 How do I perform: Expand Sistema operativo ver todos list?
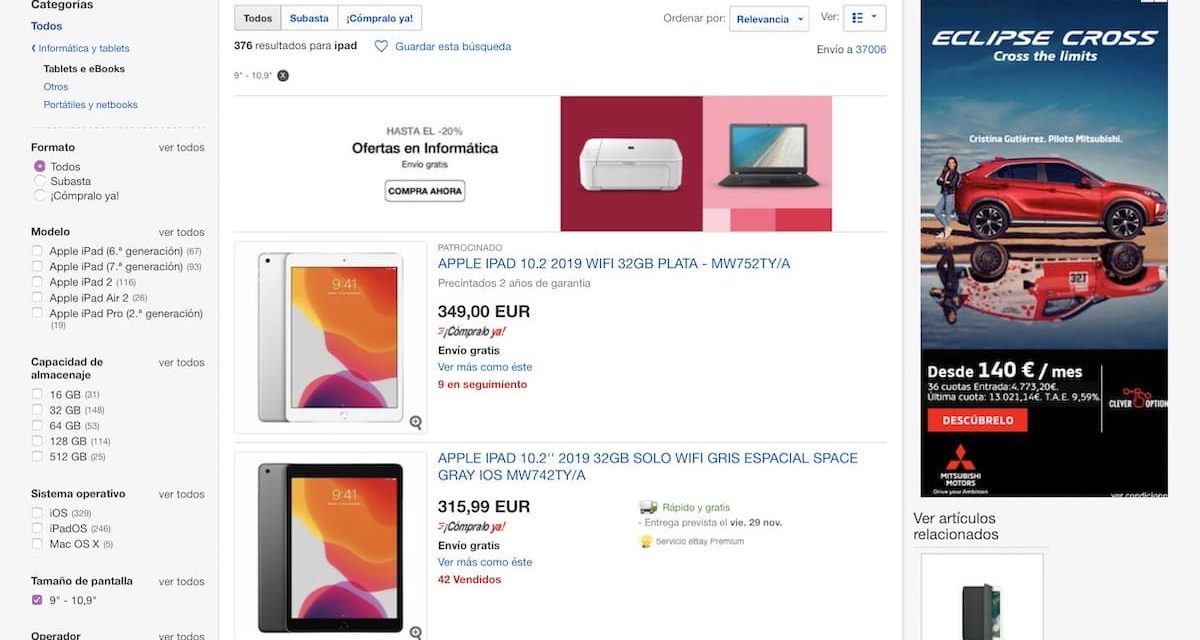coord(181,494)
